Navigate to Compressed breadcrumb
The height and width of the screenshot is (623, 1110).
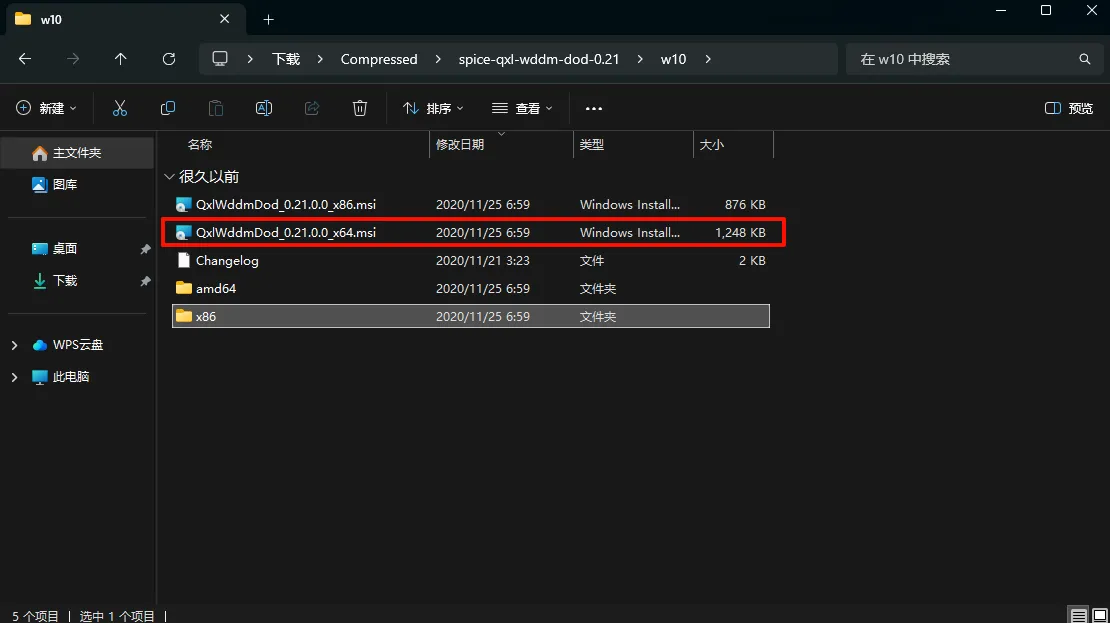coord(379,59)
